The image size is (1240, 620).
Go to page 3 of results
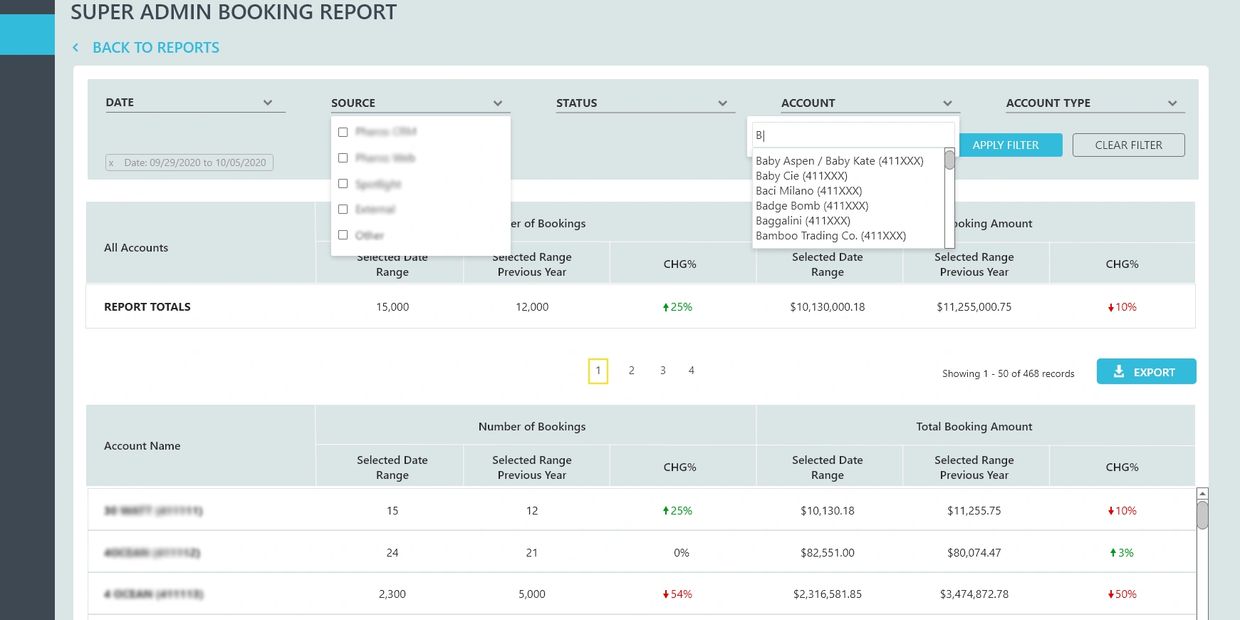pos(662,371)
